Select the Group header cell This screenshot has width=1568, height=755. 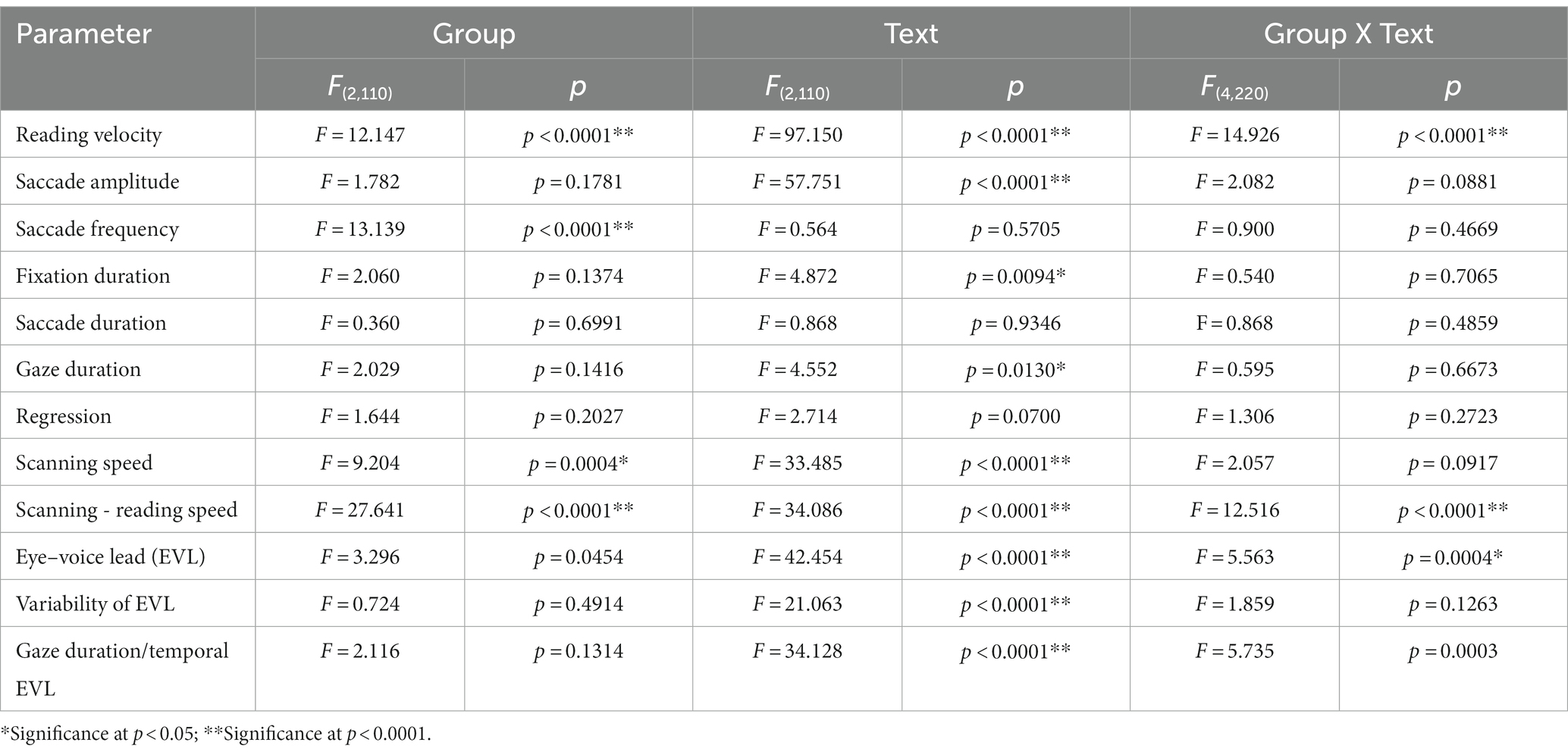tap(474, 34)
